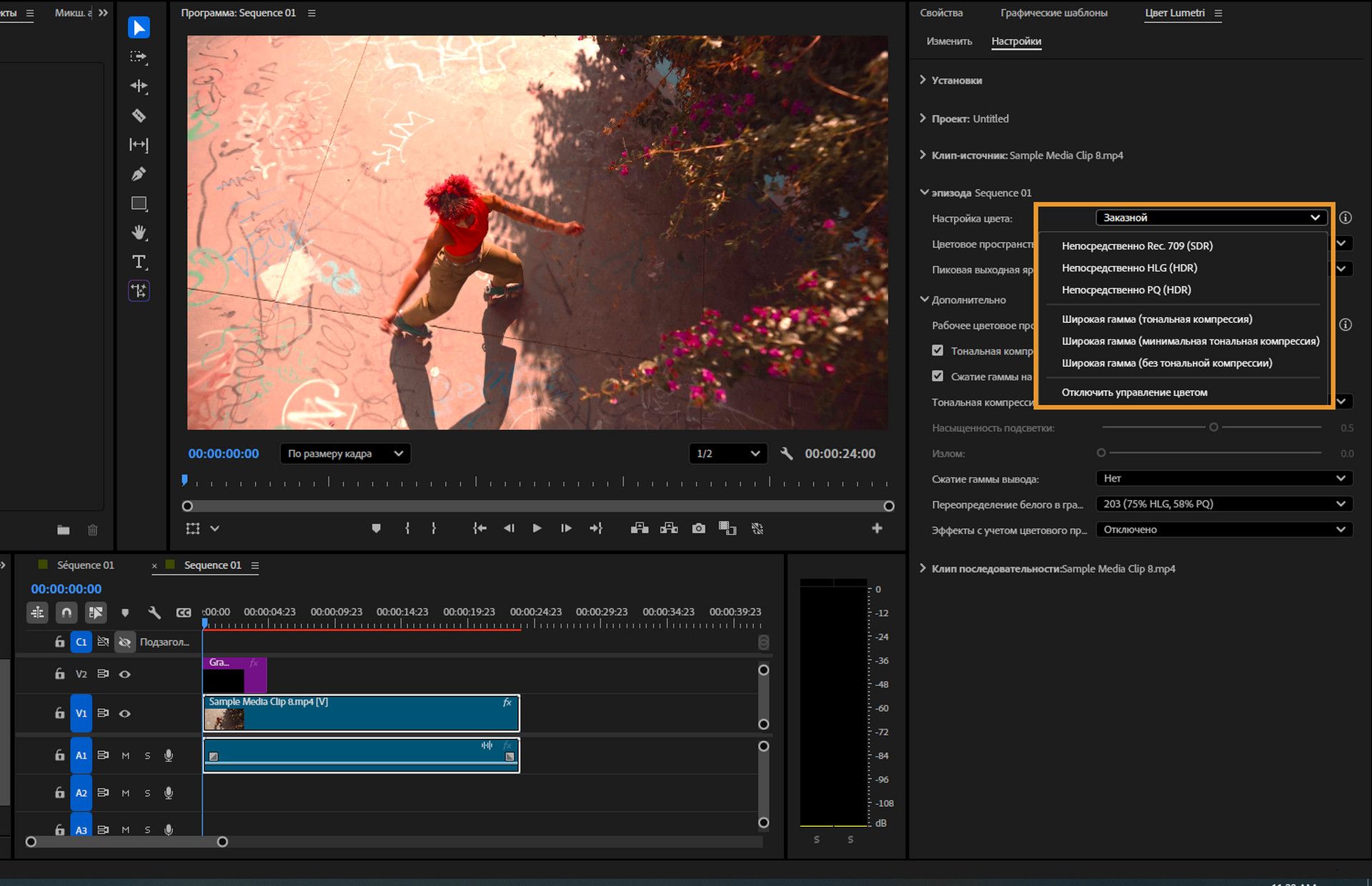Viewport: 1372px width, 886px height.
Task: Open the По размеру кадра zoom dropdown
Action: 345,454
